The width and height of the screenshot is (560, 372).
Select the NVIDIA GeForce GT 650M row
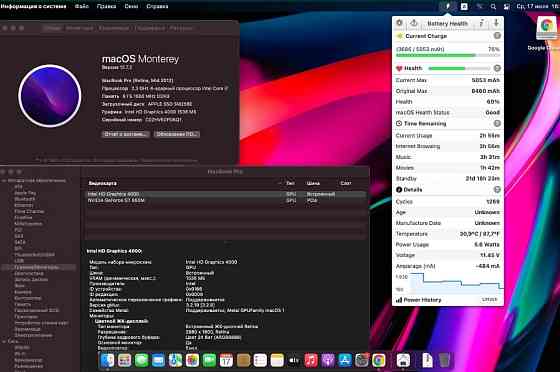click(226, 201)
